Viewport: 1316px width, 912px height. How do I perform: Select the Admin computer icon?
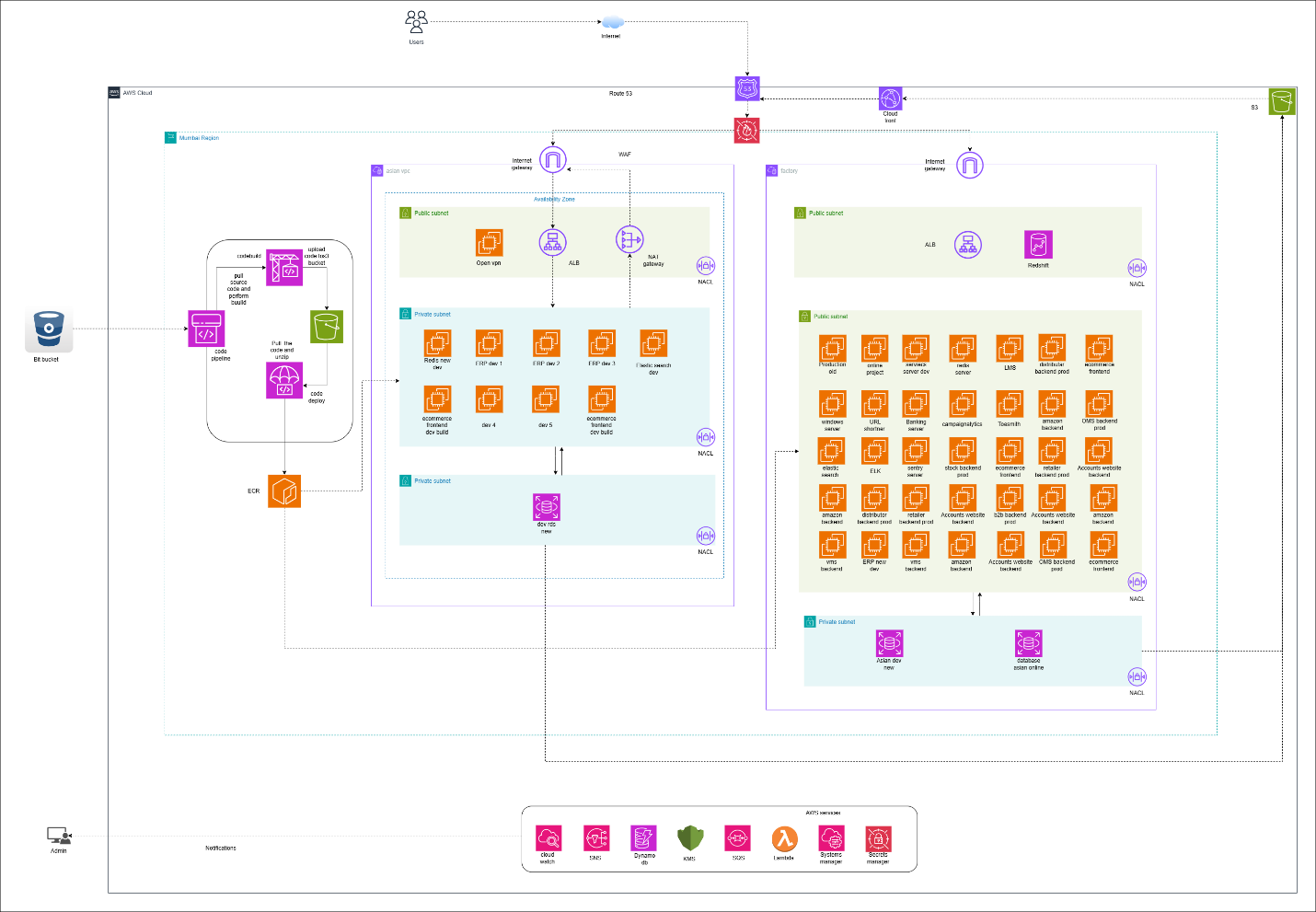59,836
